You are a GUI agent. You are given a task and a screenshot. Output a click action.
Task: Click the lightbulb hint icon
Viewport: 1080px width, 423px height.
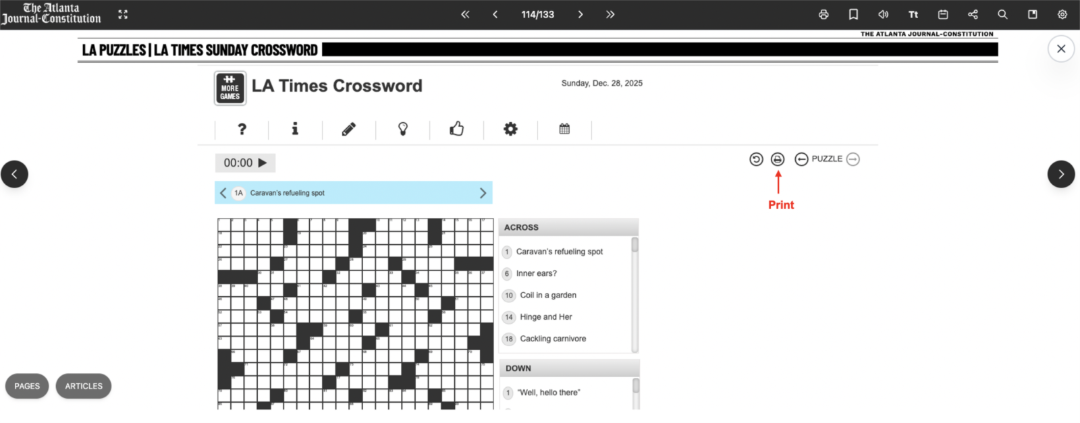(404, 129)
